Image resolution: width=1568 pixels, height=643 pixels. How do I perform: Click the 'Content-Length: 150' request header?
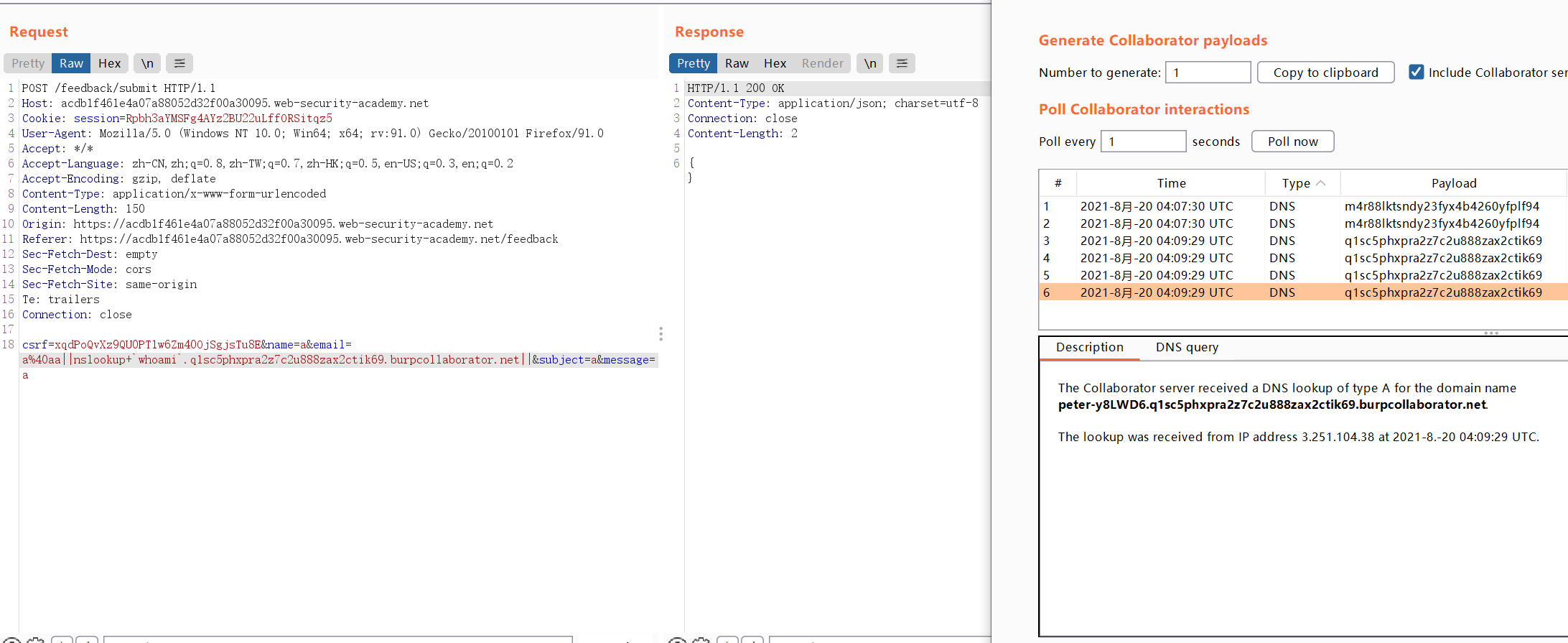(x=83, y=209)
